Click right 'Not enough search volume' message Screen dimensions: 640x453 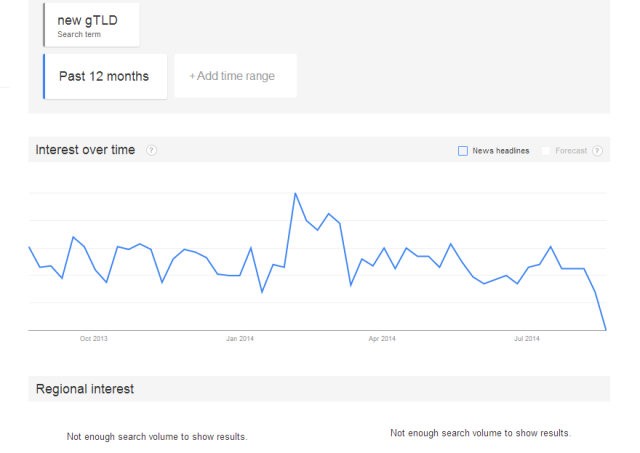(480, 433)
